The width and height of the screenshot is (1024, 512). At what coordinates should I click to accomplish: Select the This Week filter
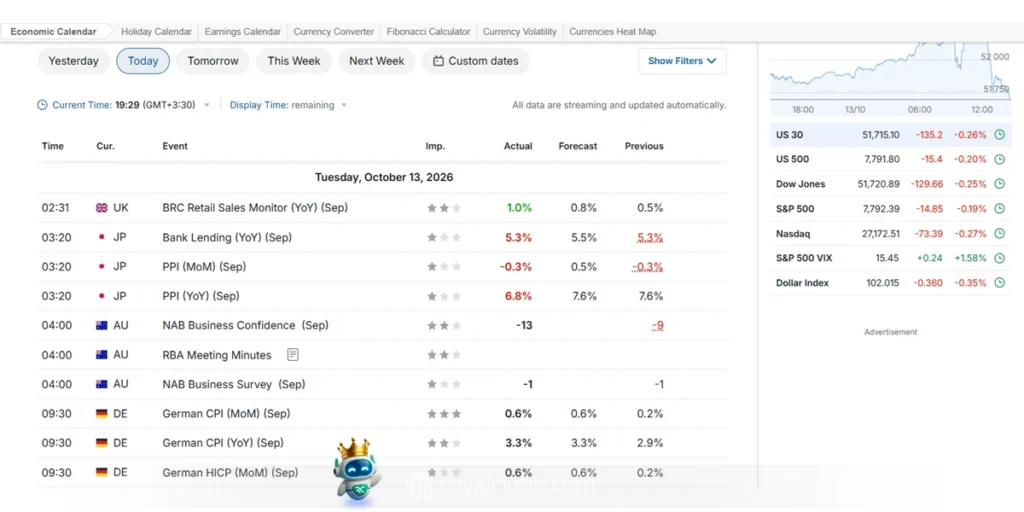[294, 61]
